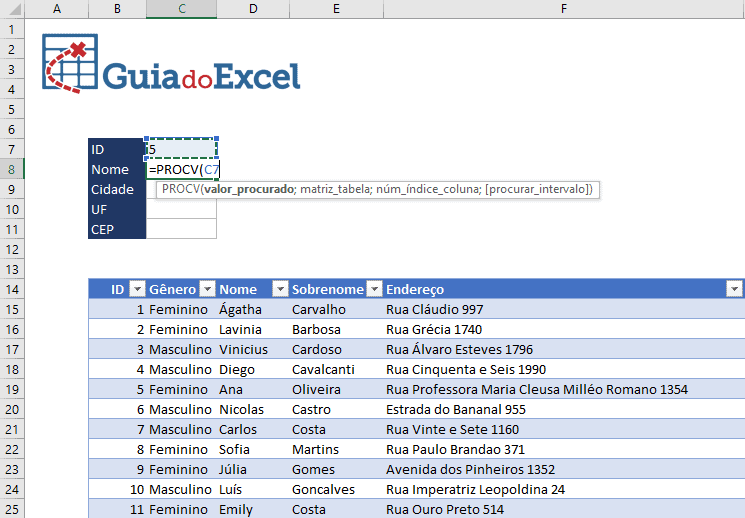Click the Emily name cell
Screen dimensions: 745x518
pyautogui.click(x=253, y=509)
